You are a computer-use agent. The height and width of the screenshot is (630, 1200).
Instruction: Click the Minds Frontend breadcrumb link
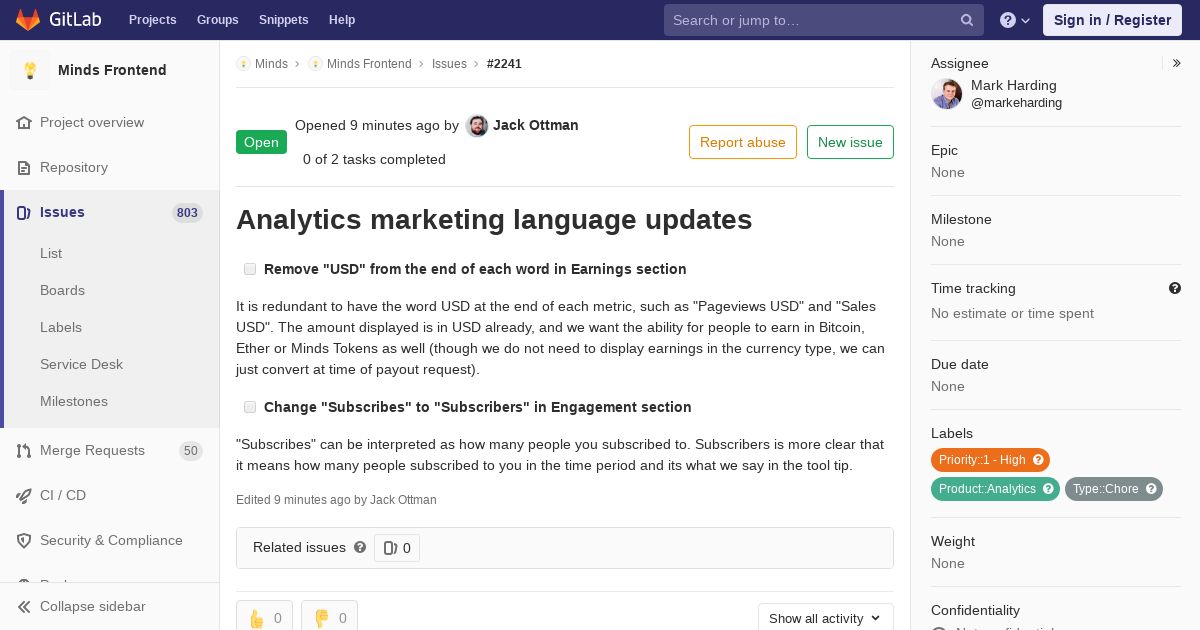[x=369, y=64]
